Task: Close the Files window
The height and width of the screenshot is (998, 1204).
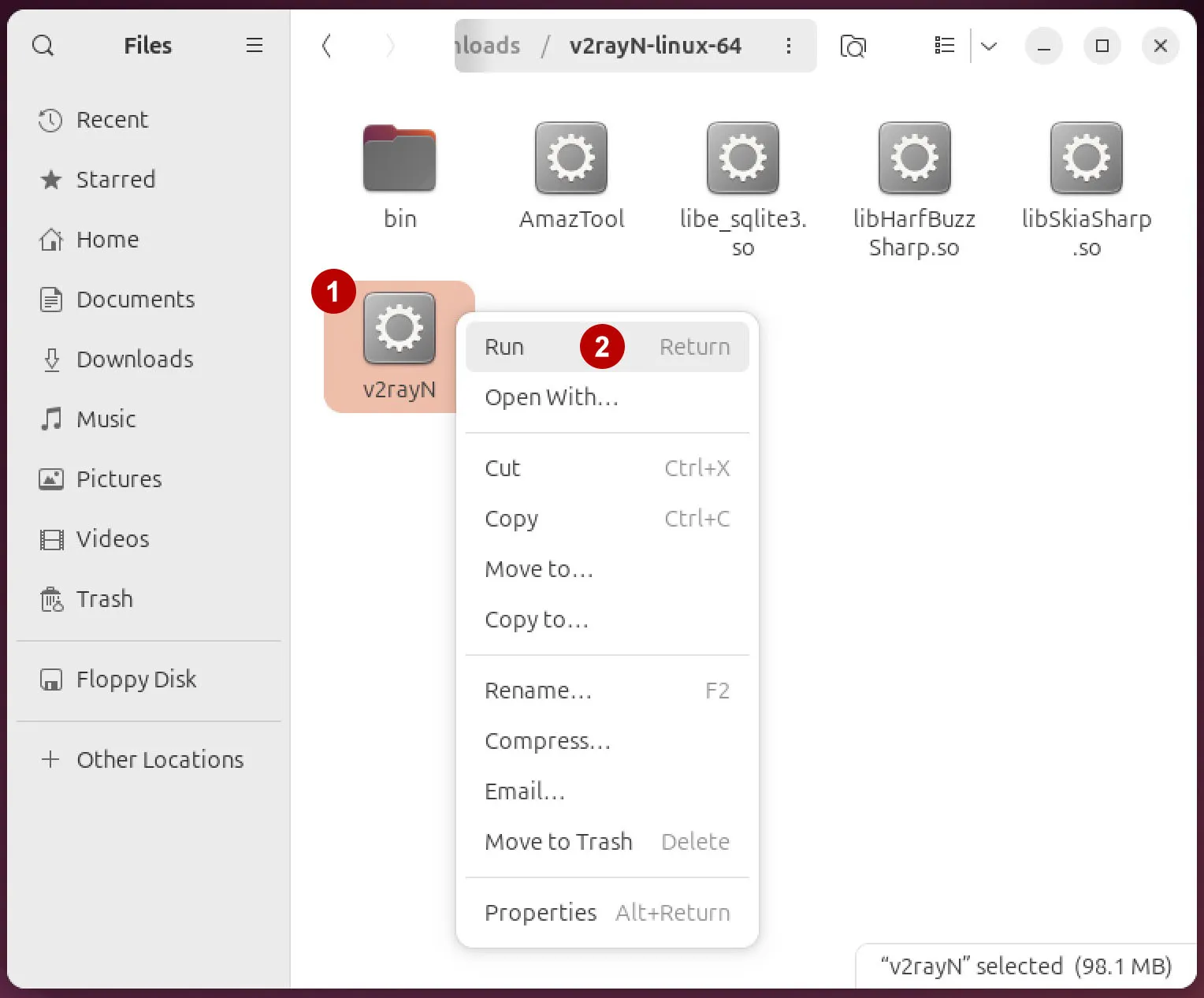Action: click(1161, 46)
